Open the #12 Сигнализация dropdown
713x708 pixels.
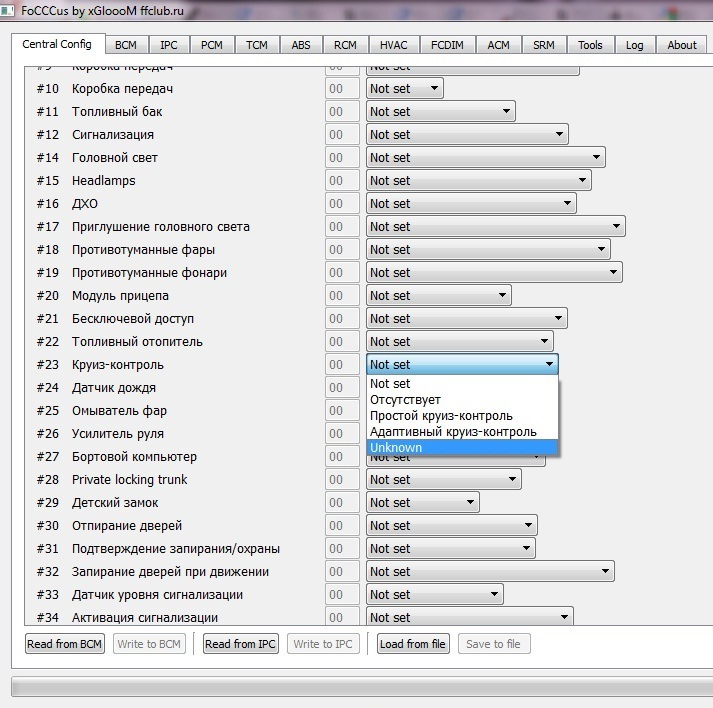click(x=467, y=135)
